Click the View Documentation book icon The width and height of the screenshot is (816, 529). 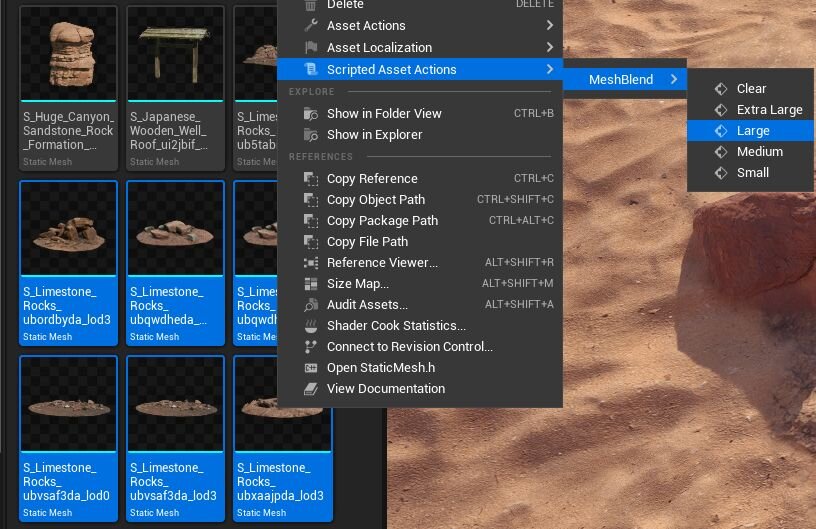coord(311,389)
